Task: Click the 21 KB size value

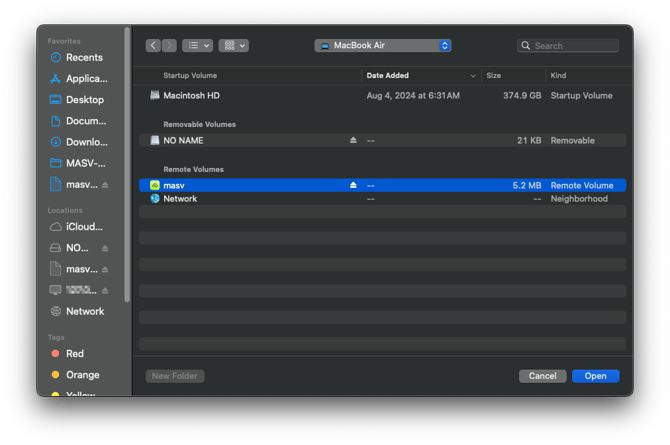Action: 529,140
